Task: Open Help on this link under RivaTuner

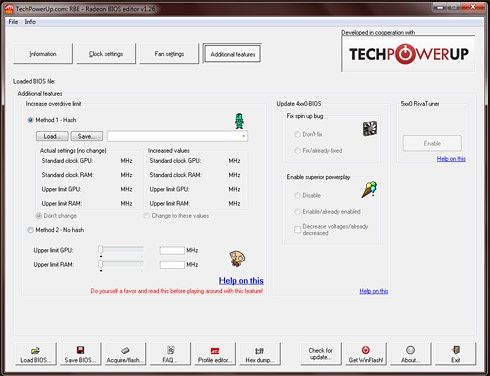Action: [x=451, y=159]
